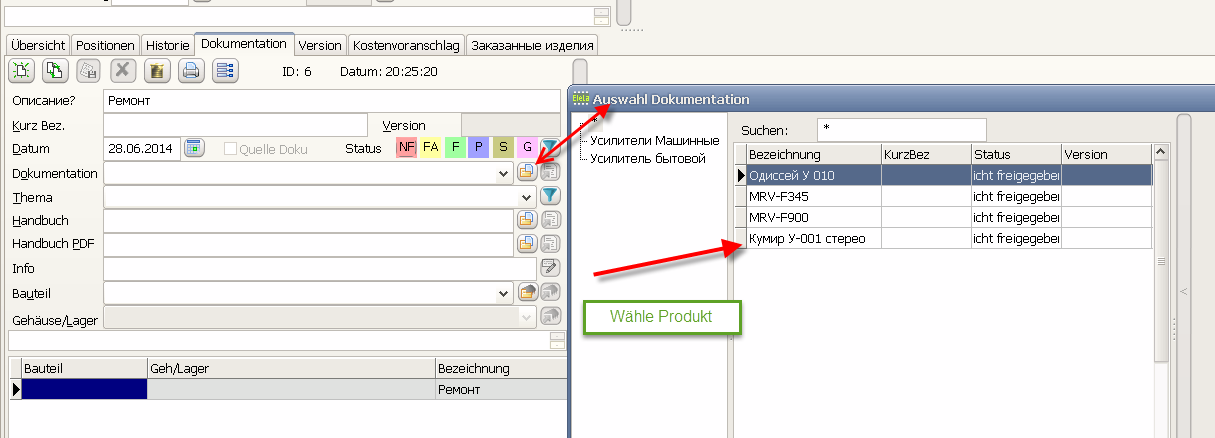
Task: Click the printer toolbar icon
Action: pyautogui.click(x=191, y=70)
